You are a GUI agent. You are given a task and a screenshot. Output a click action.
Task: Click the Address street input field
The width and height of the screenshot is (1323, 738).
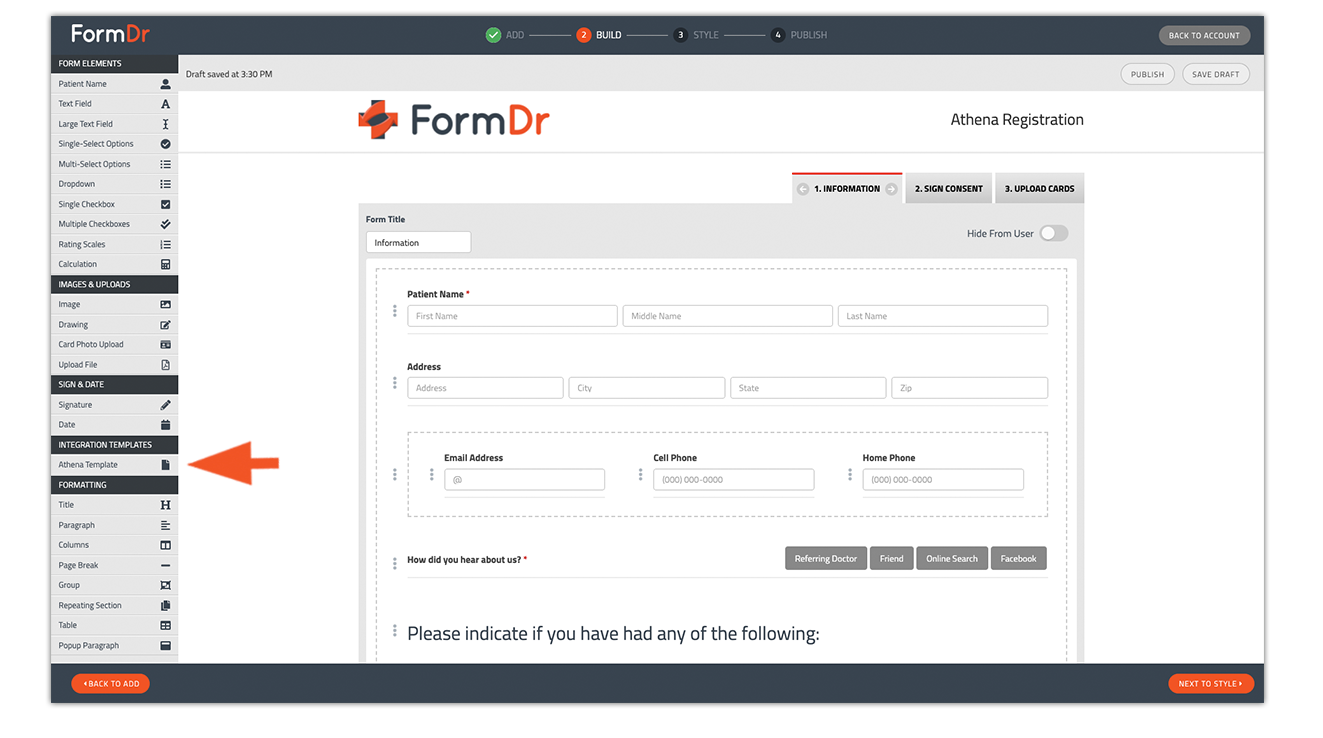pos(485,388)
